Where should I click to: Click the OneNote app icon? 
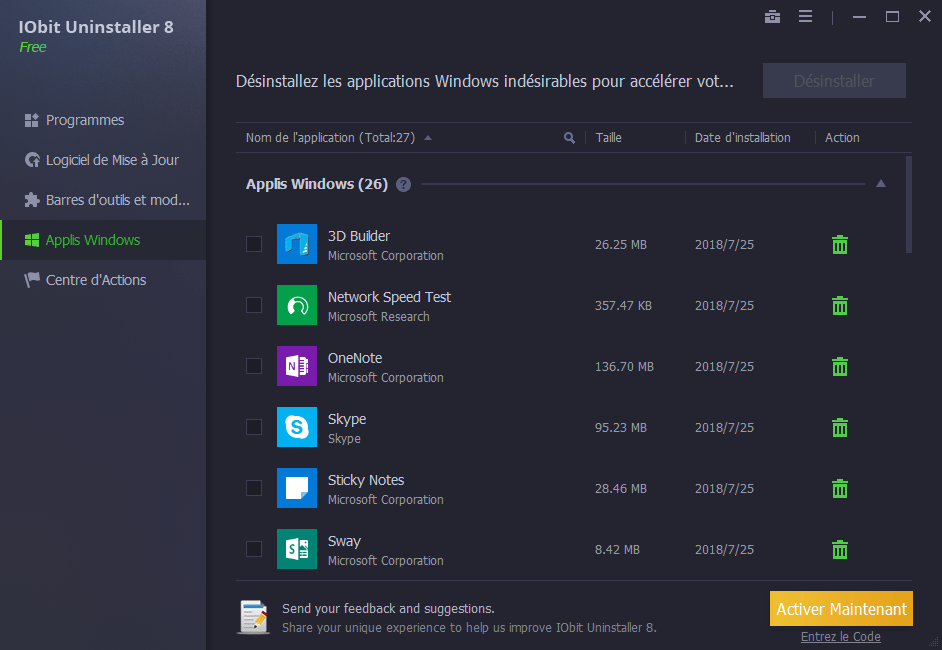point(296,367)
